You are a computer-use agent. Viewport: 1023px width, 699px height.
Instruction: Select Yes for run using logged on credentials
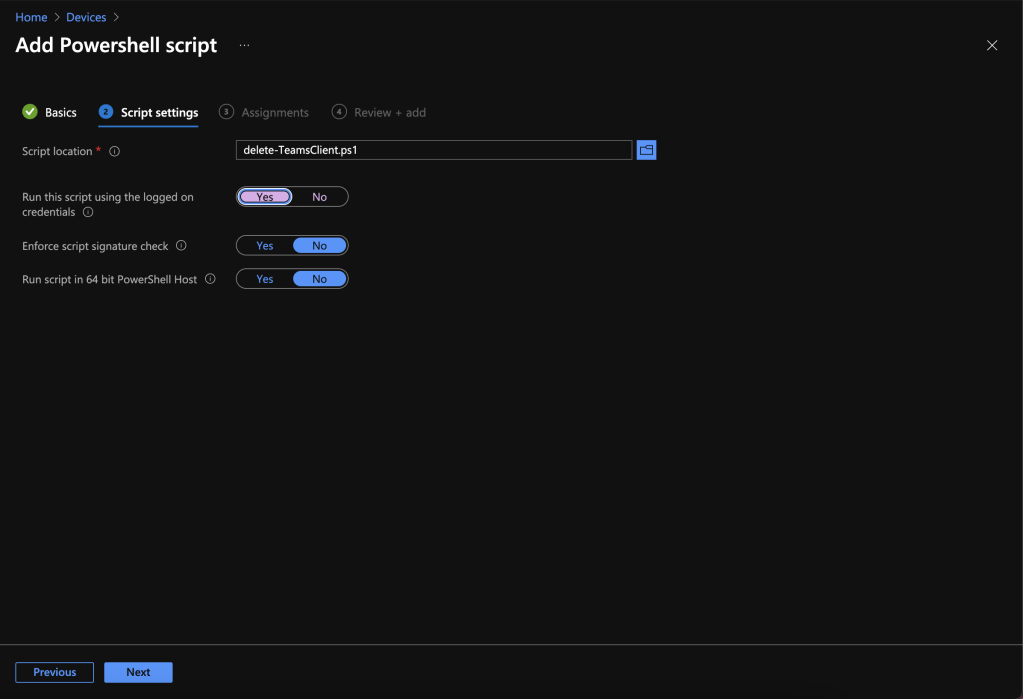point(265,197)
